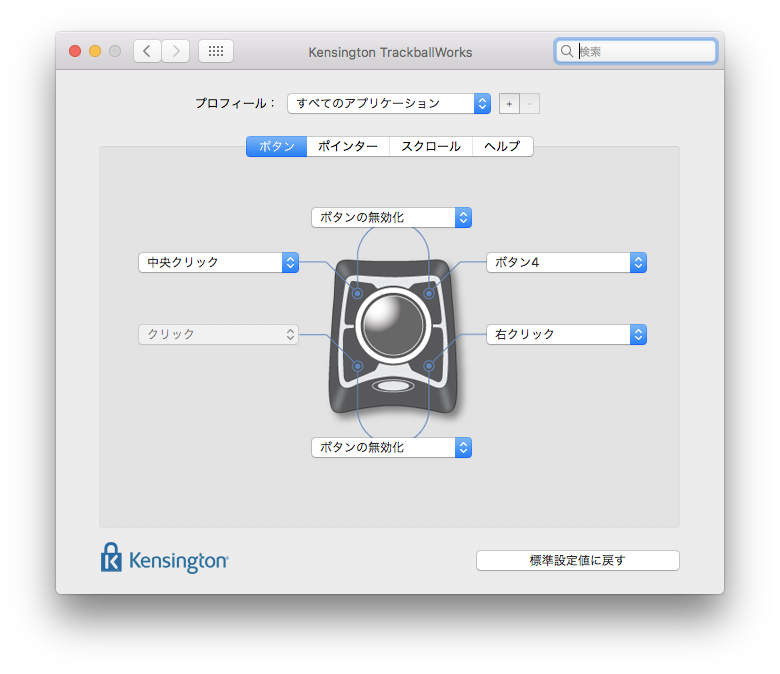The width and height of the screenshot is (780, 674).
Task: Click the Kensington TrackballWorks window title
Action: tap(390, 52)
